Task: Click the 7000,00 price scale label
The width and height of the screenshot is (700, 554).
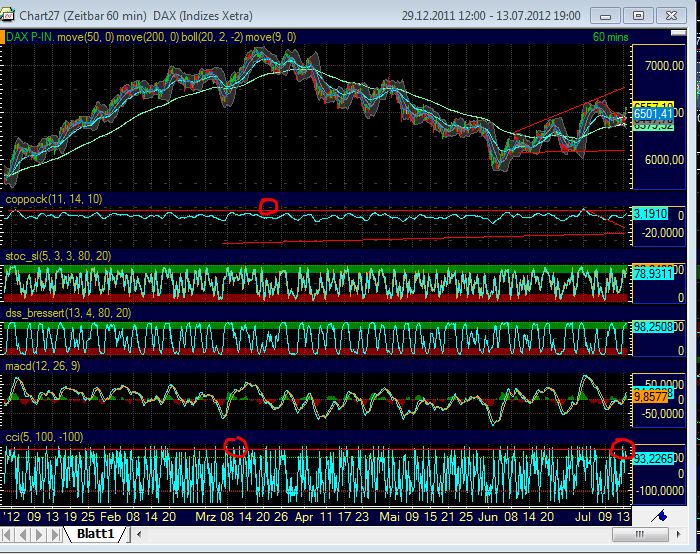Action: [664, 66]
